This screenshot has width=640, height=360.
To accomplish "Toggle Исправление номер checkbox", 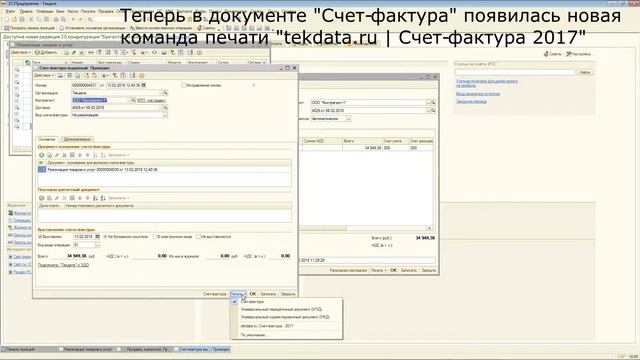I will 183,85.
